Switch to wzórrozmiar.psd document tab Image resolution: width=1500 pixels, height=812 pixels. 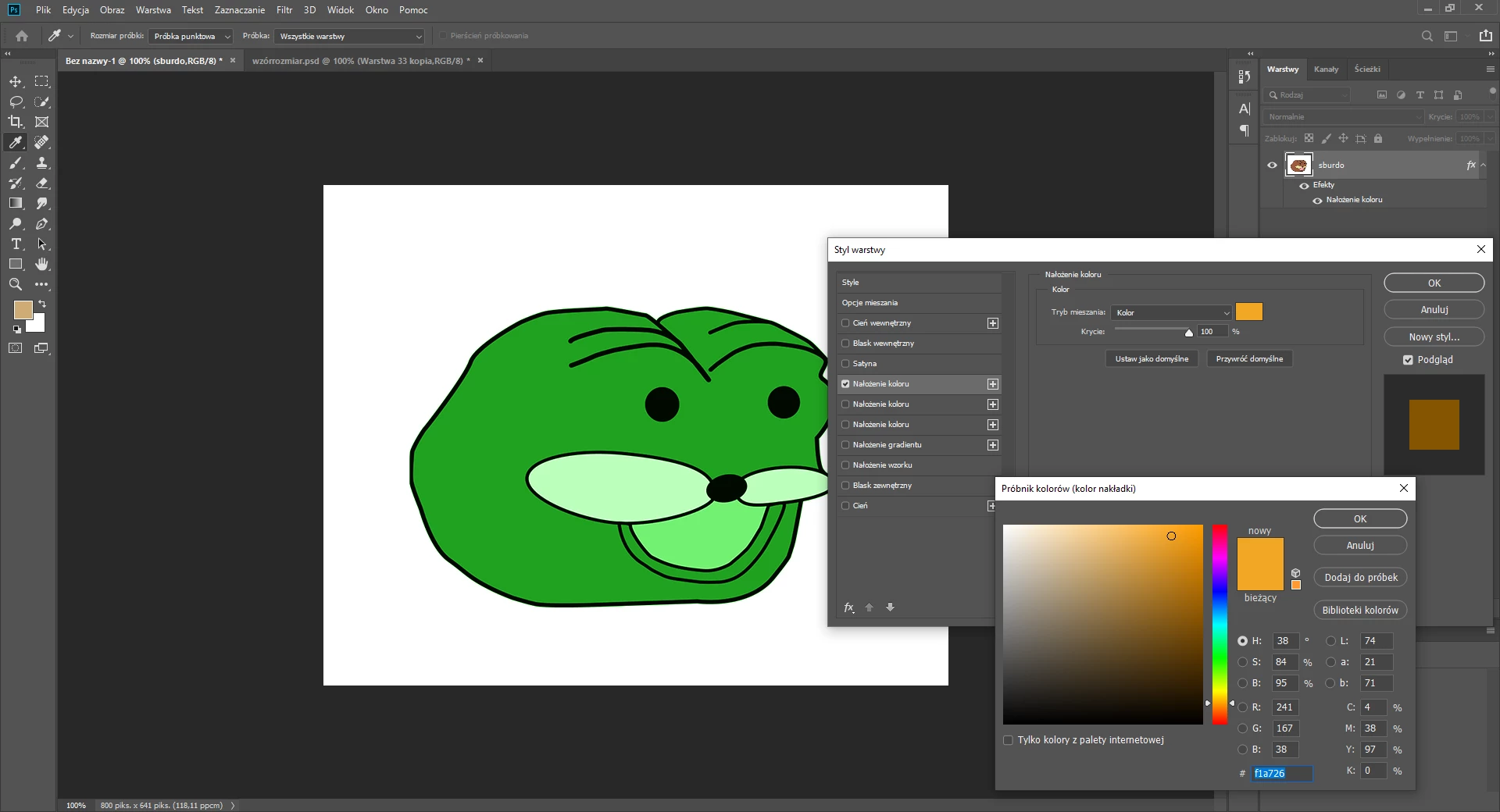[361, 61]
